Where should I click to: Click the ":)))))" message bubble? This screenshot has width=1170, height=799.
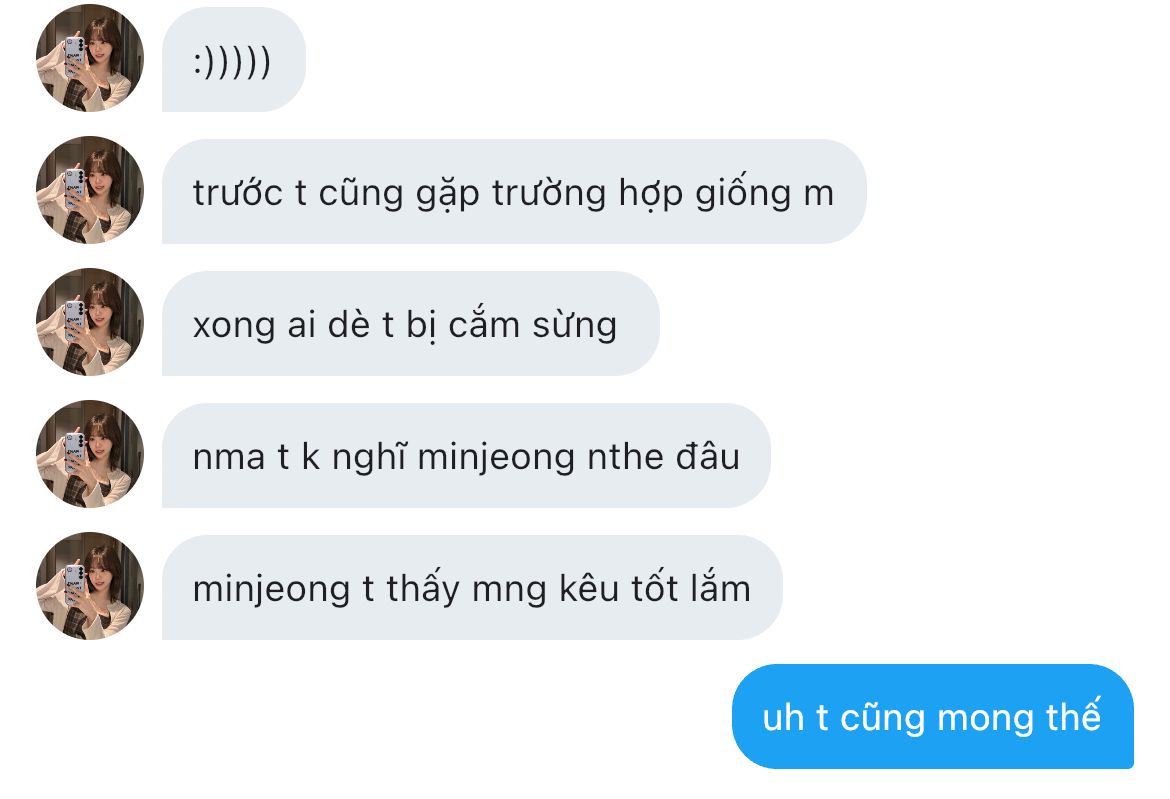[x=234, y=60]
